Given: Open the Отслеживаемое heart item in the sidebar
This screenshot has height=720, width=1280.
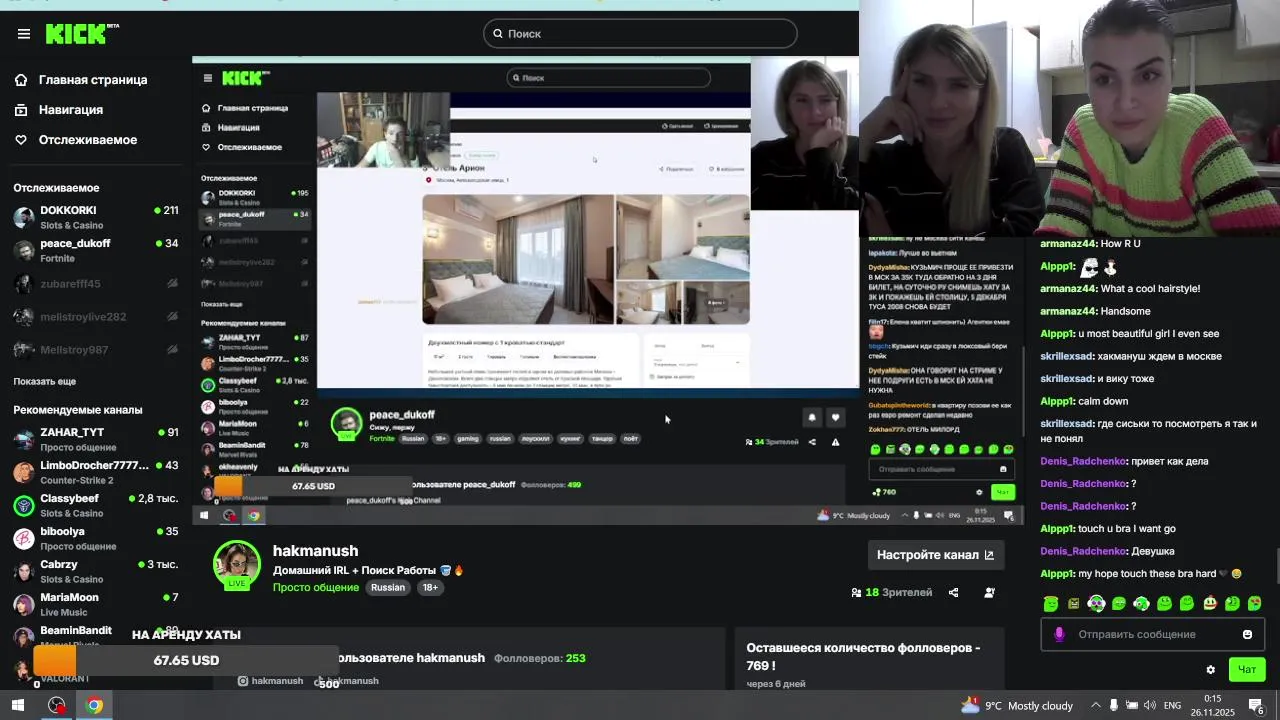Looking at the screenshot, I should pyautogui.click(x=76, y=140).
